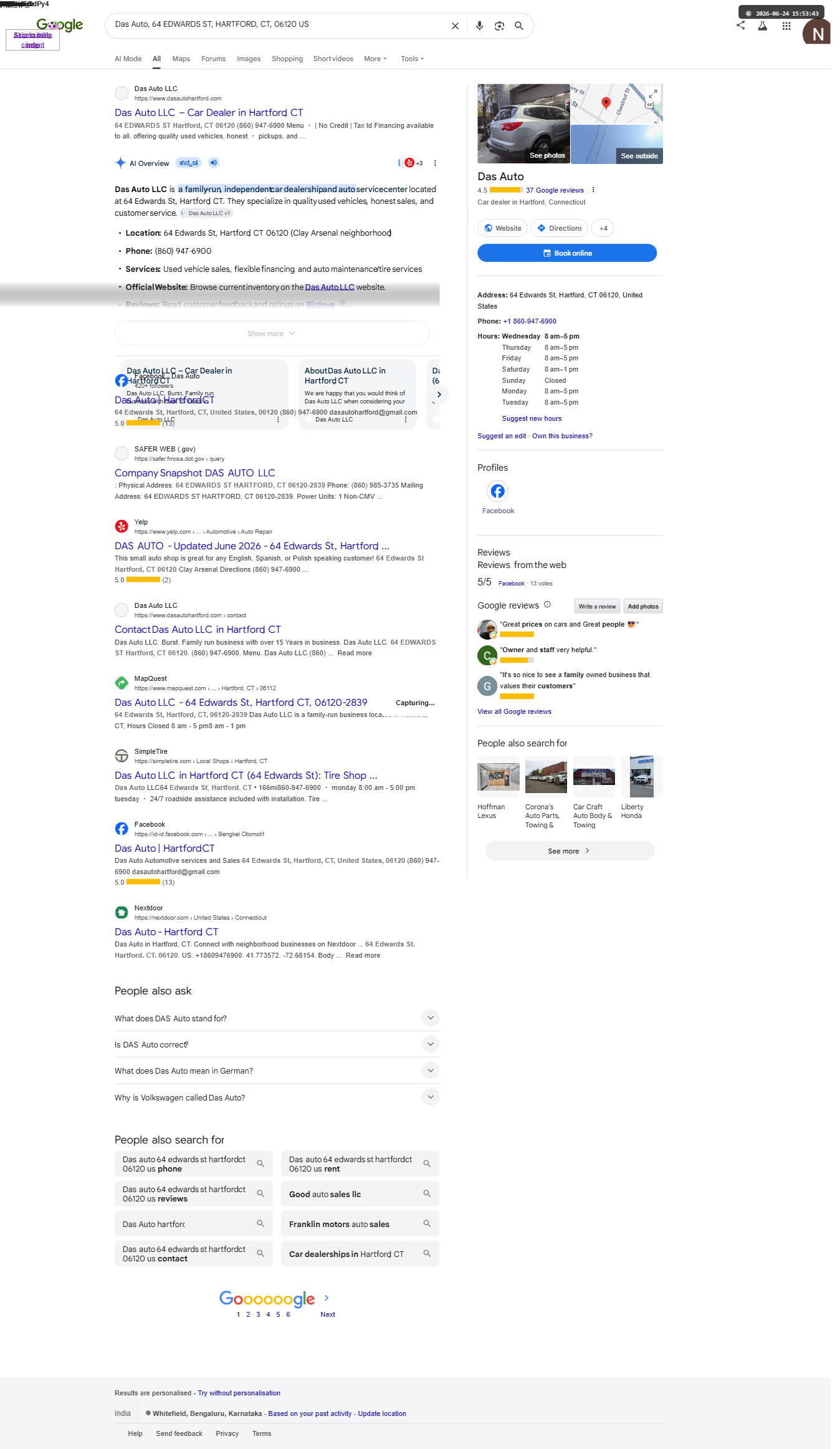Viewport: 840px width, 1449px height.
Task: Open Car Craft Auto Body & Towing thumbnail
Action: [594, 776]
